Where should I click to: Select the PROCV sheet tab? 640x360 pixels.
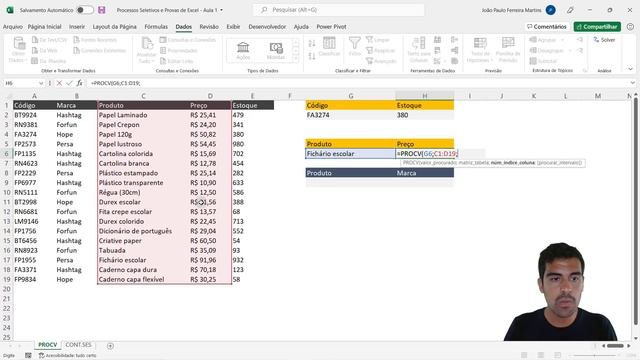pos(48,345)
